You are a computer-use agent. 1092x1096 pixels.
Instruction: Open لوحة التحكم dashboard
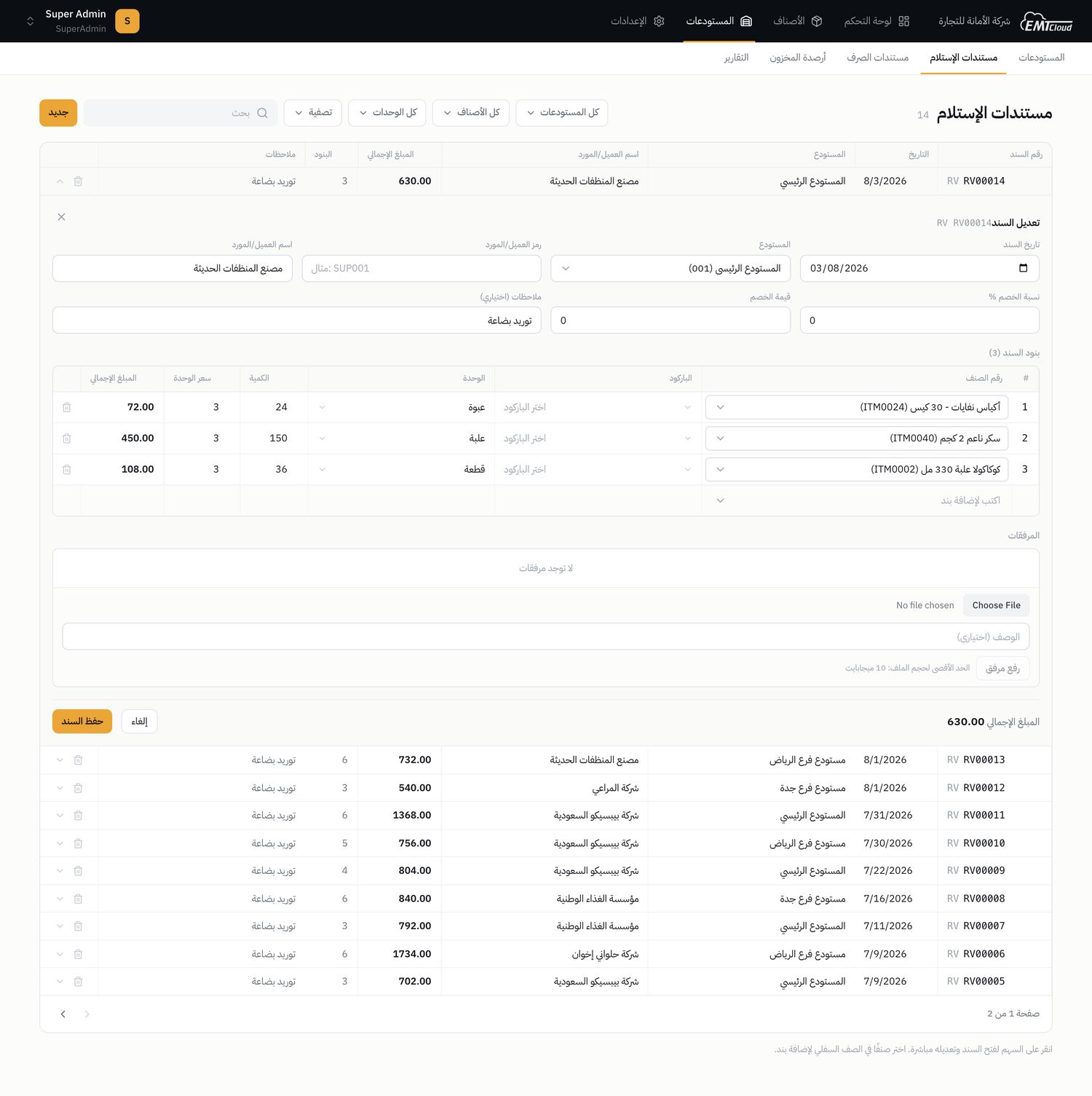coord(877,21)
